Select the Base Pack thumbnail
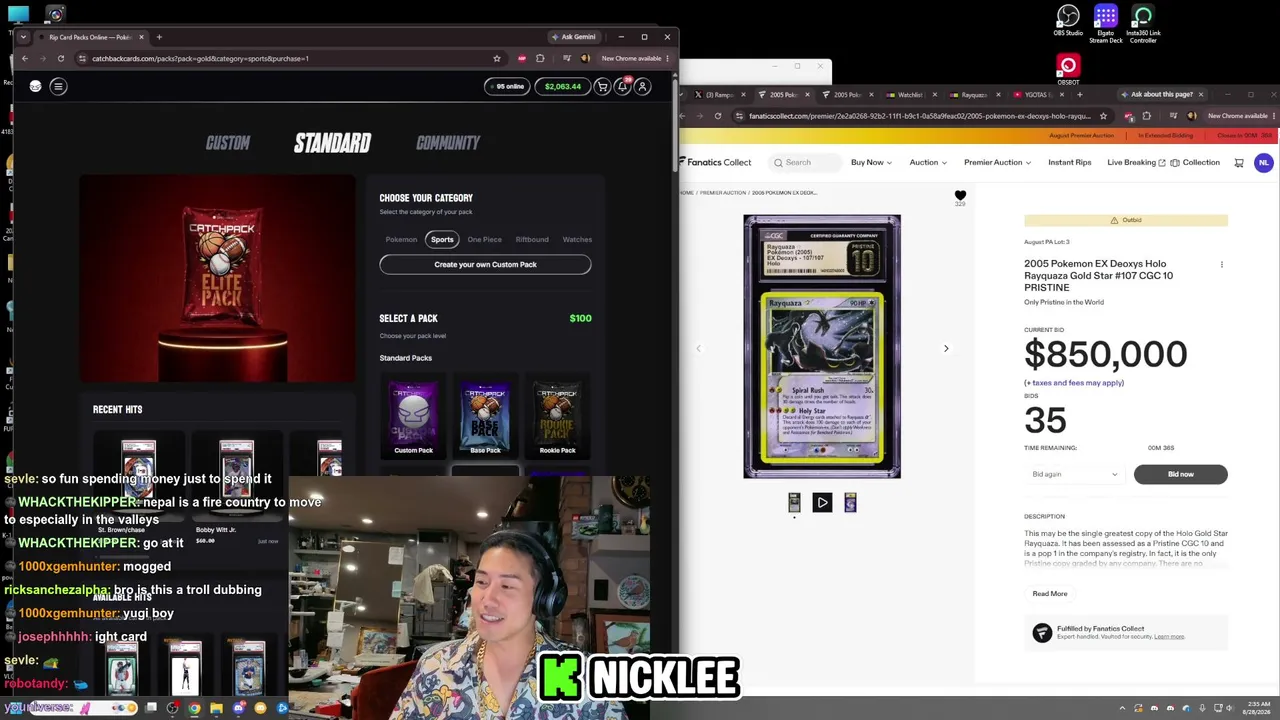The width and height of the screenshot is (1280, 720). 485,418
